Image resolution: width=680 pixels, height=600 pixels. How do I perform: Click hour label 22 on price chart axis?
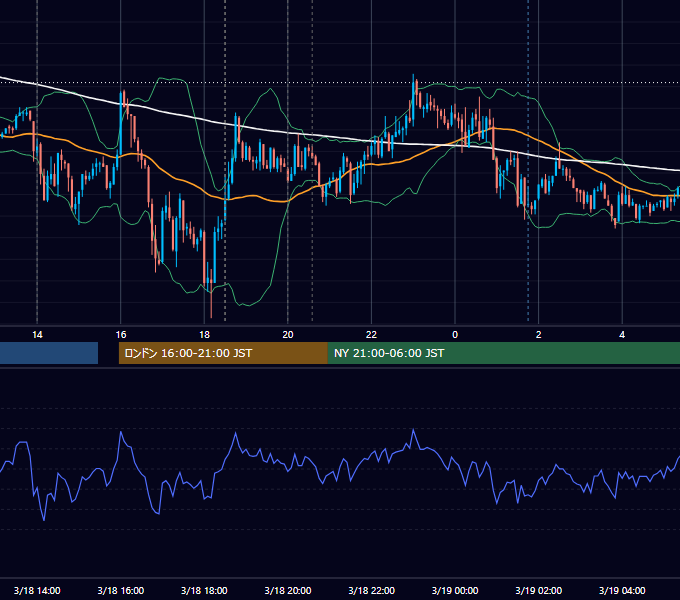371,335
